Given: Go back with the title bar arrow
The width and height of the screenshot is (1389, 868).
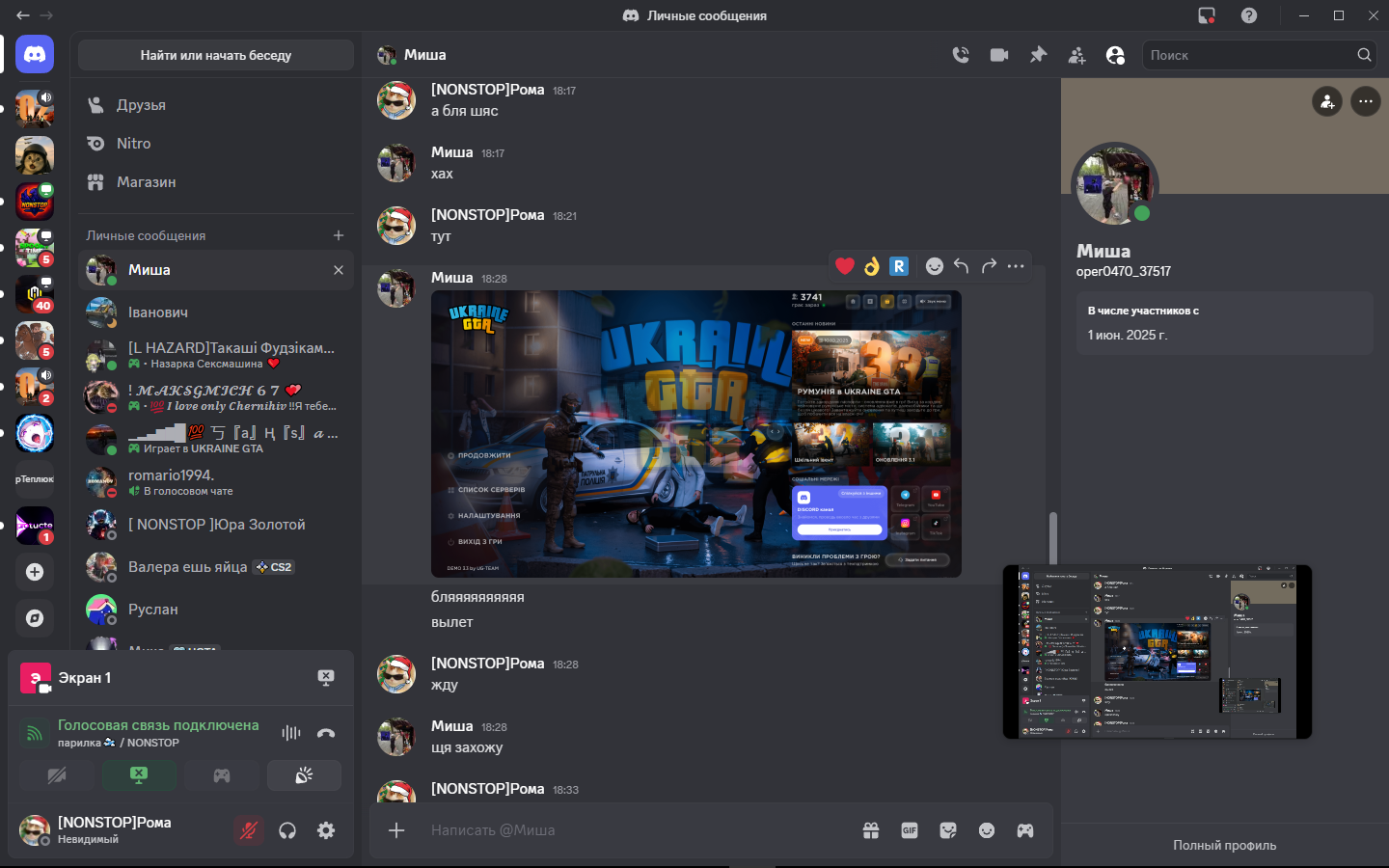Looking at the screenshot, I should coord(23,15).
